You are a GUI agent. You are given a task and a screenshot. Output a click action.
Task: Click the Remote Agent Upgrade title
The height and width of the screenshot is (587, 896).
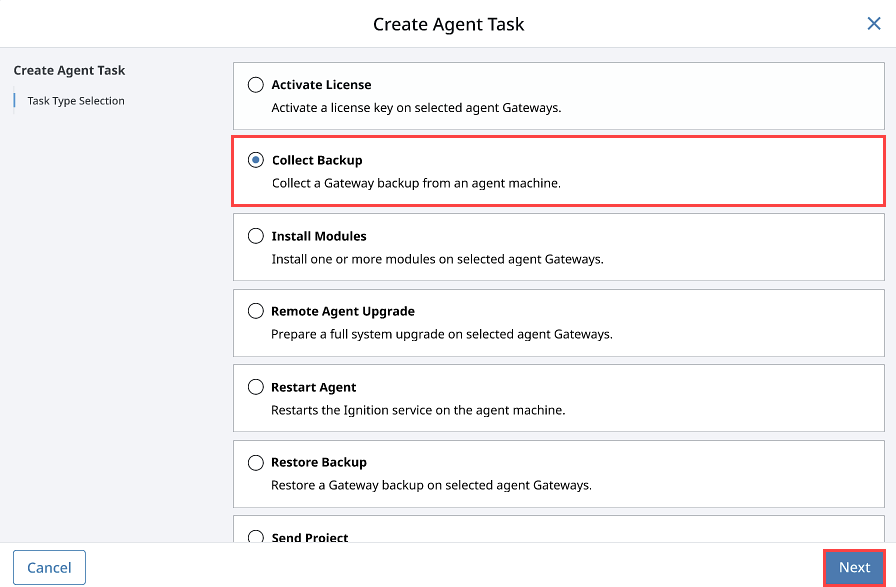coord(343,312)
